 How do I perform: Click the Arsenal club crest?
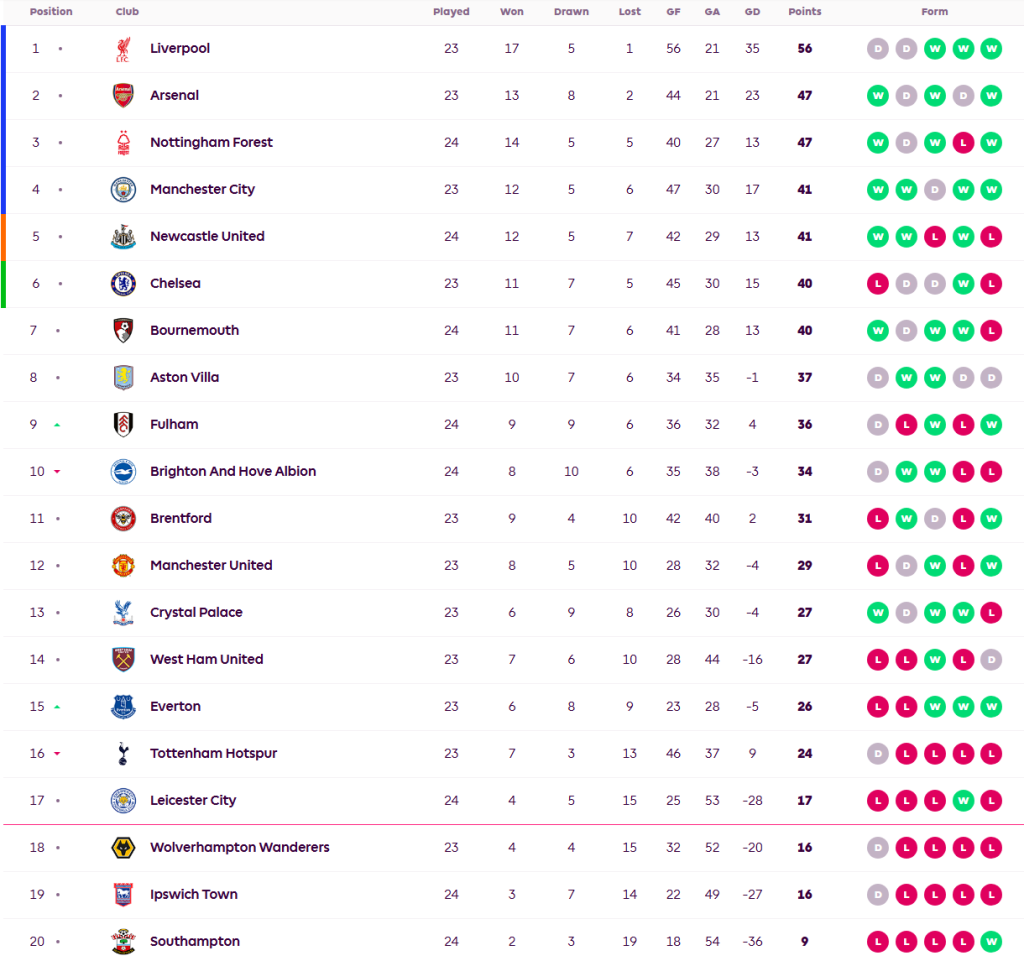click(122, 96)
